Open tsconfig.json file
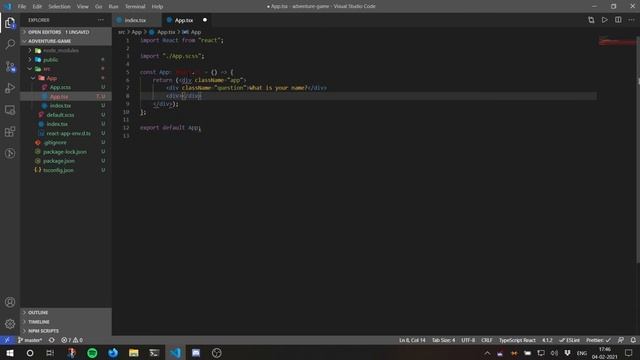Image resolution: width=640 pixels, height=360 pixels. click(x=58, y=170)
